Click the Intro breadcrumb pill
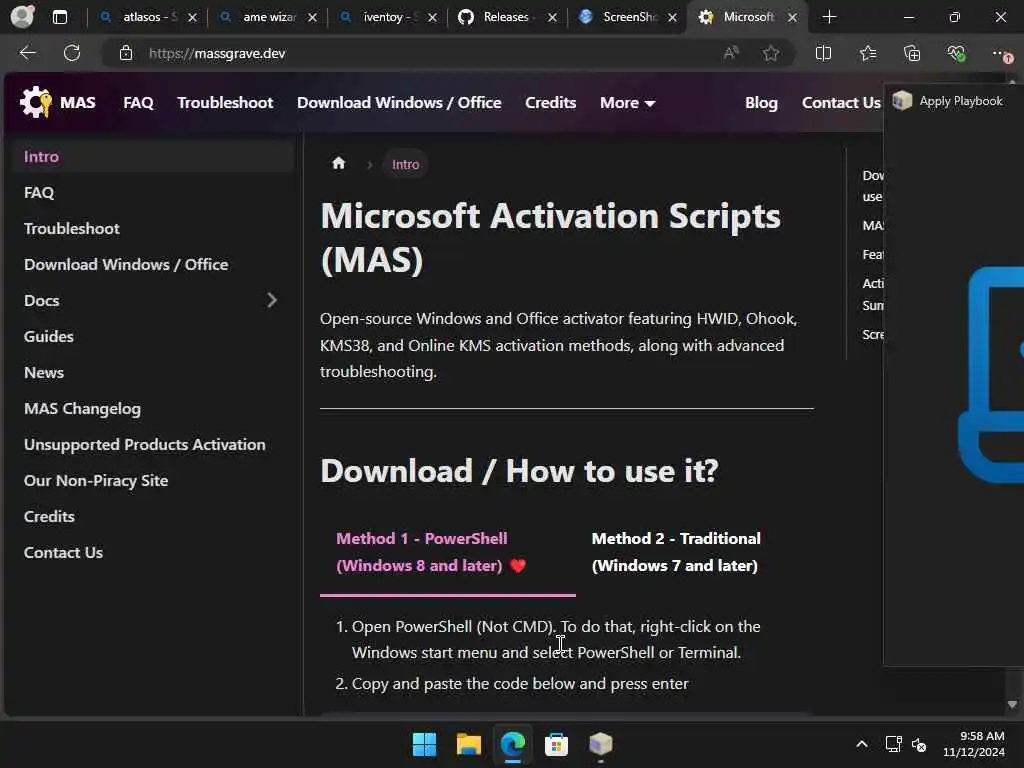The width and height of the screenshot is (1024, 768). pos(406,164)
